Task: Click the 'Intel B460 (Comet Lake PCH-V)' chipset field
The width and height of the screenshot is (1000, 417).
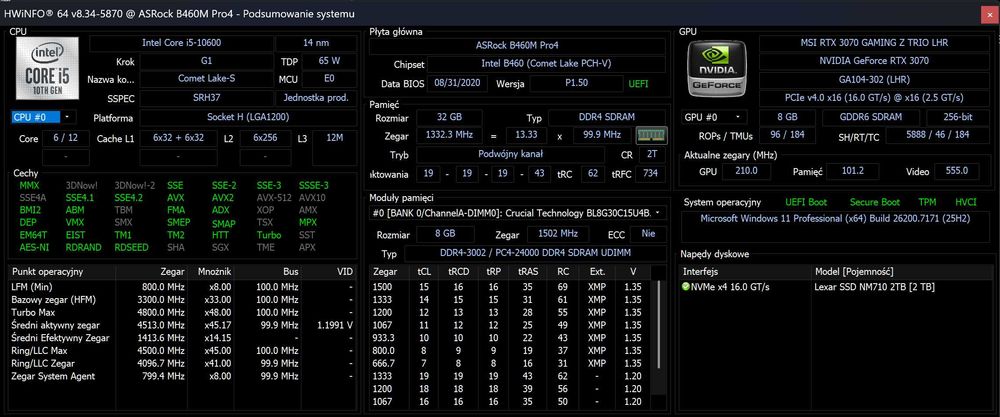Action: [x=546, y=64]
